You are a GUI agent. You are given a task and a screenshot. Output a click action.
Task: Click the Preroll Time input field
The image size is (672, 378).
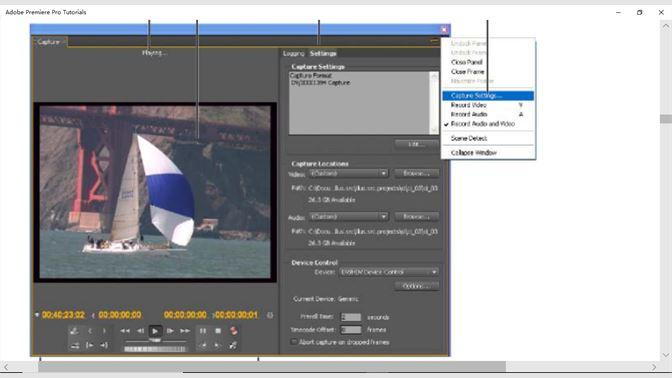(351, 317)
